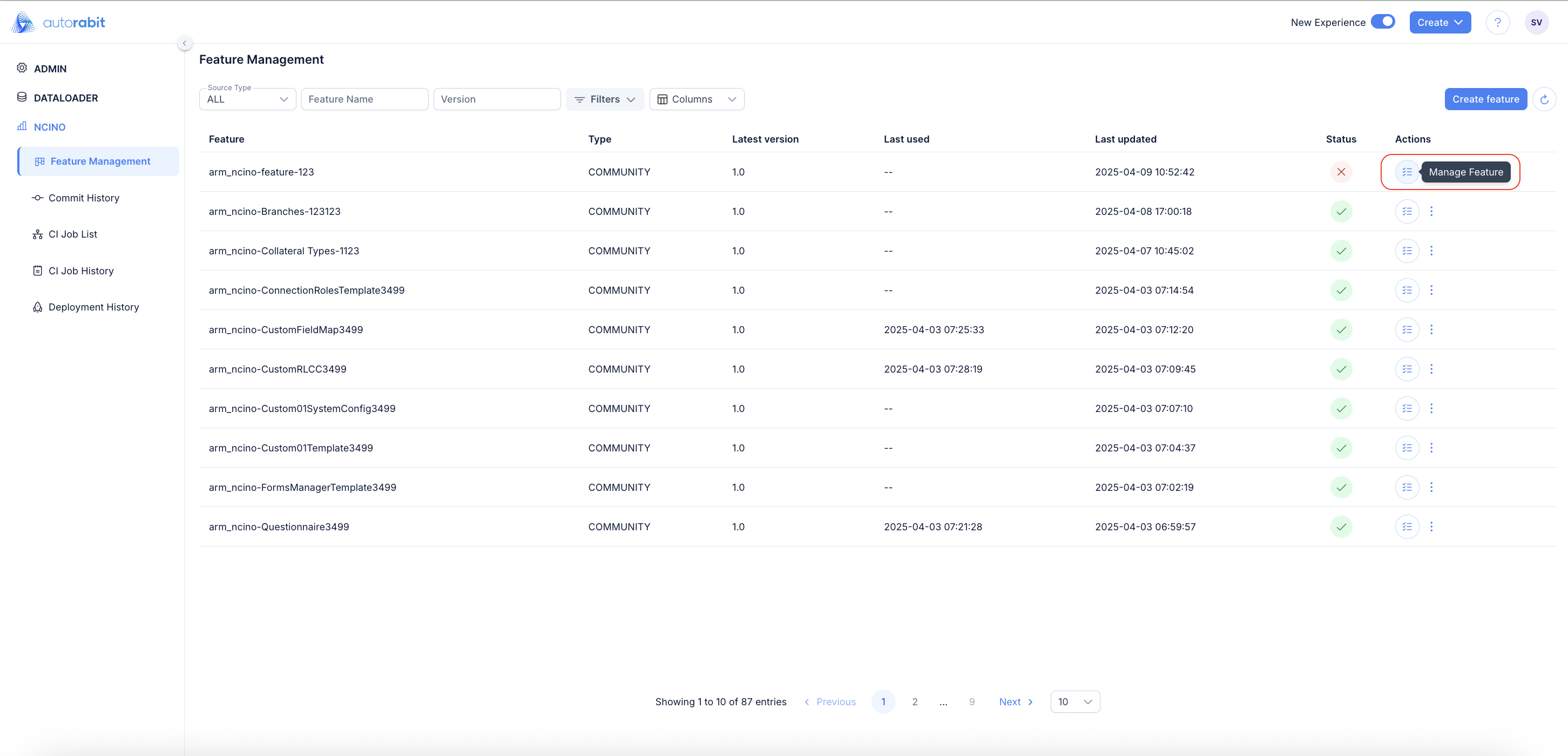
Task: Expand the Source Type dropdown
Action: click(247, 99)
